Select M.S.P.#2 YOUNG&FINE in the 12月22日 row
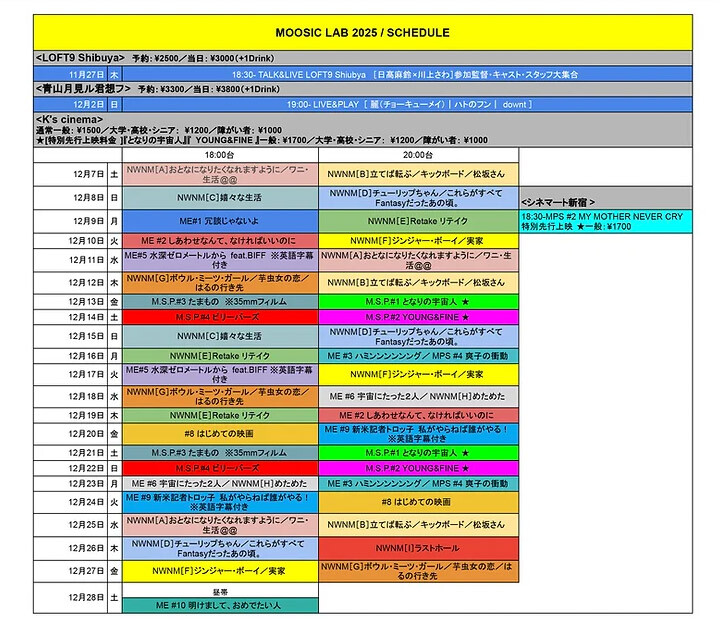 click(418, 468)
